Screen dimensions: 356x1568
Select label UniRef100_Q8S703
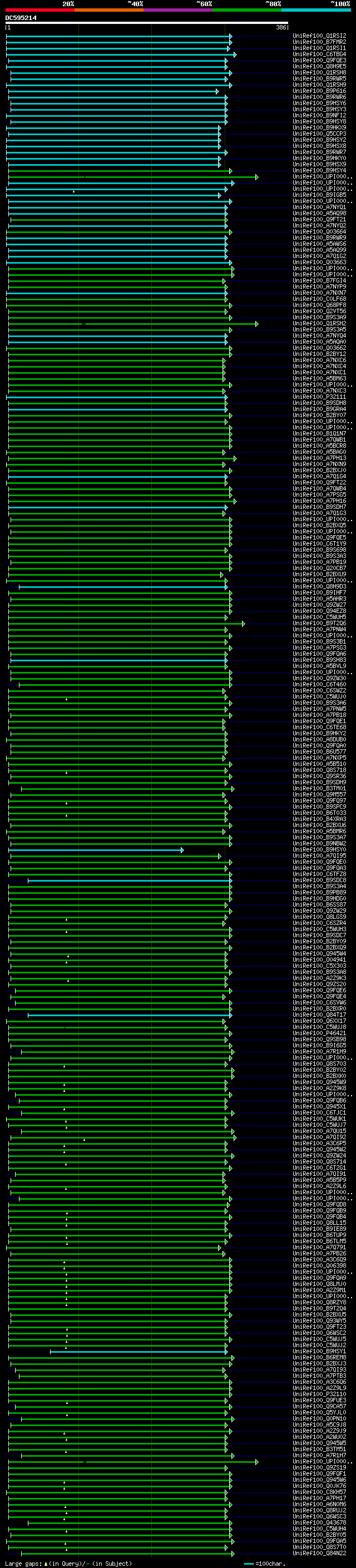(319, 1064)
